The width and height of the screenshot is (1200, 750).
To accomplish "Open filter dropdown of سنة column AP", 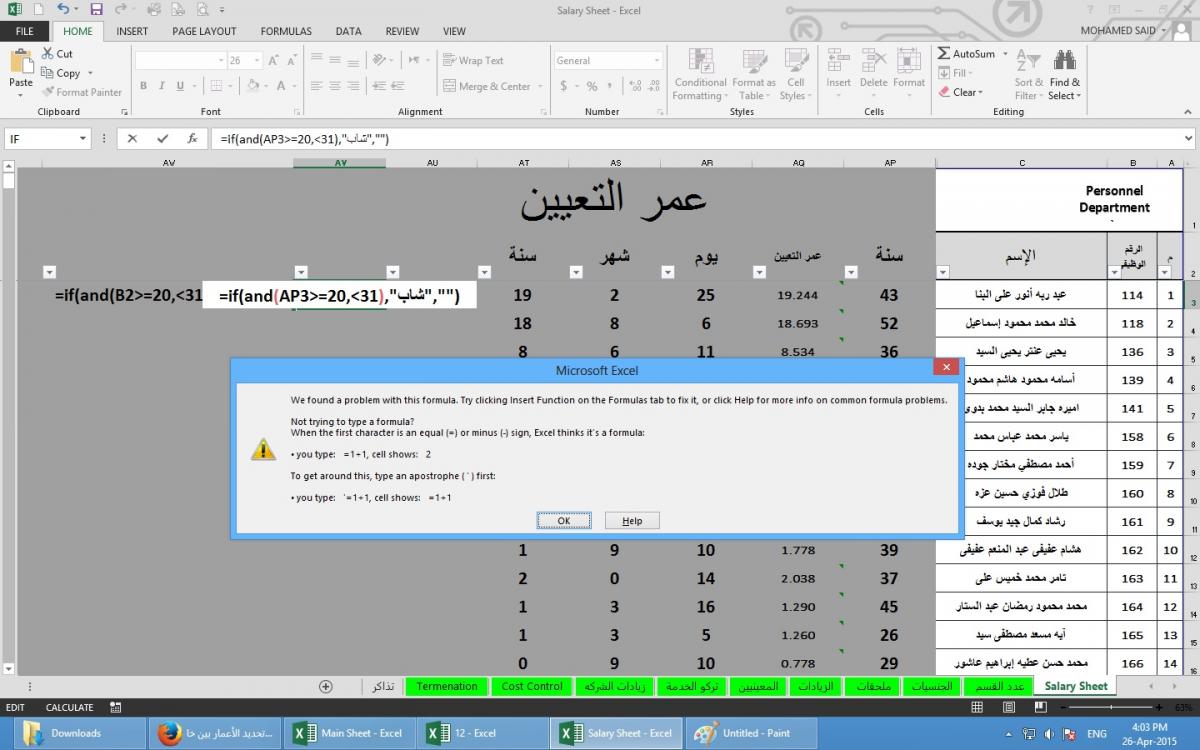I will click(x=851, y=272).
